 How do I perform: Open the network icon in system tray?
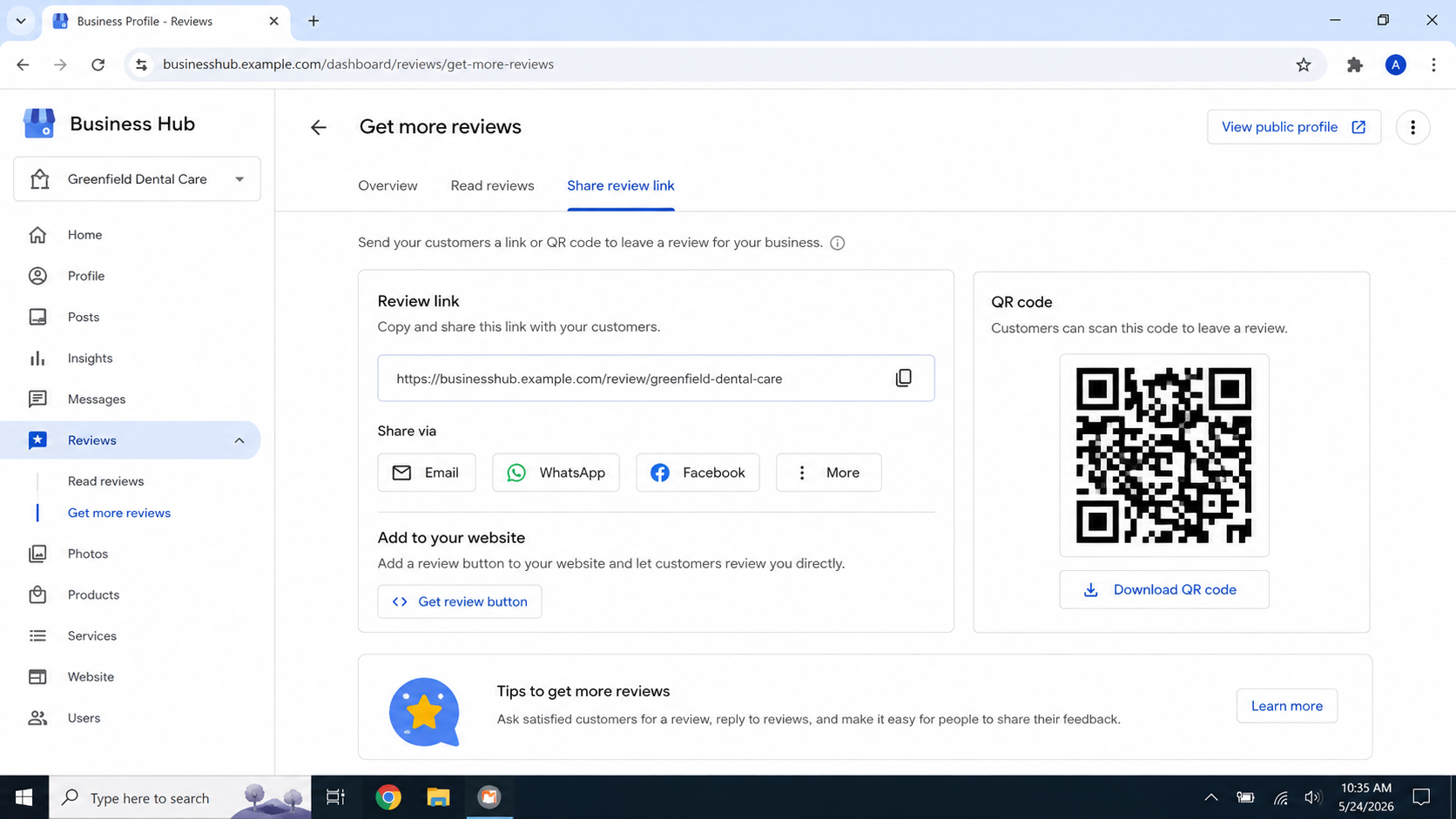(1280, 797)
